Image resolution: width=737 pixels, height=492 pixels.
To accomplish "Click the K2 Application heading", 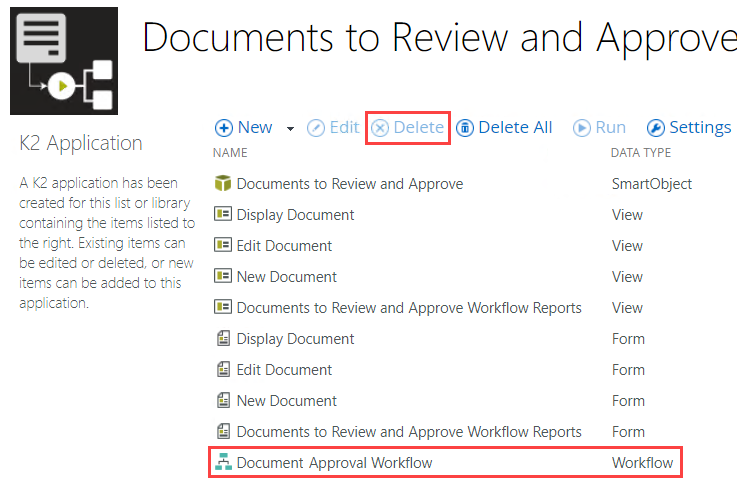I will (80, 143).
